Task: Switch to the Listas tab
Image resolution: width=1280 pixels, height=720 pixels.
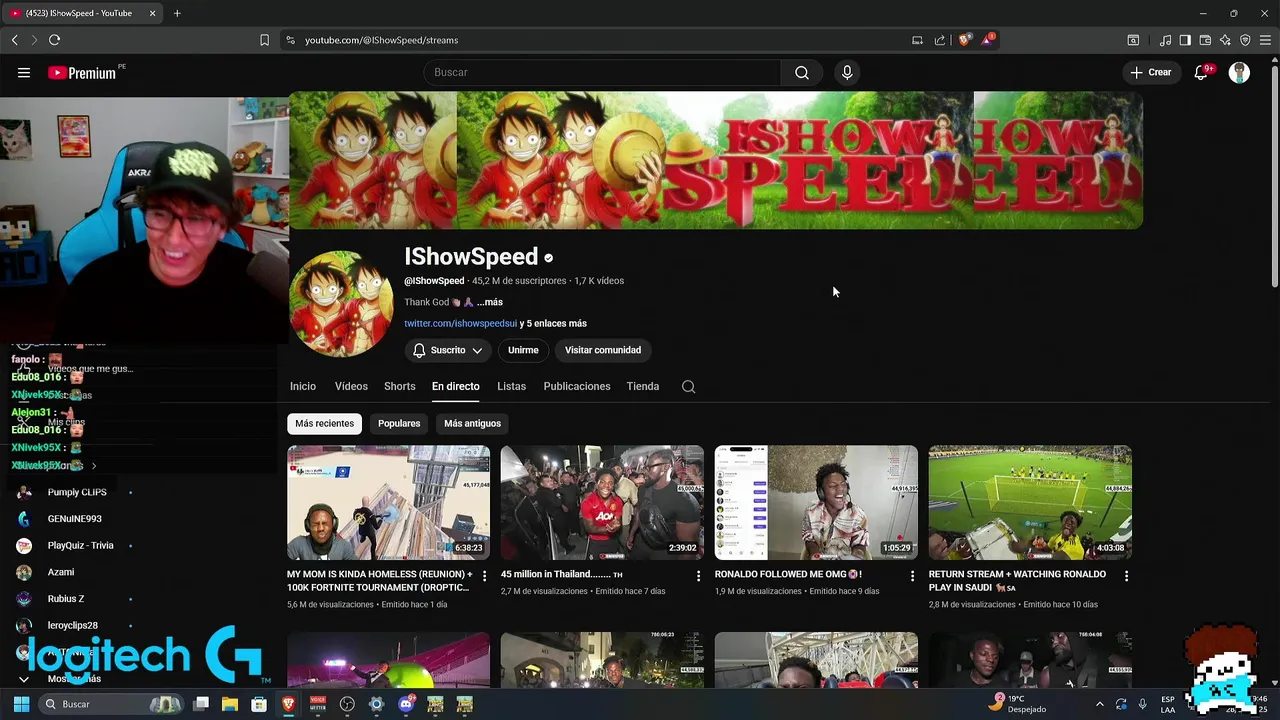Action: 511,386
